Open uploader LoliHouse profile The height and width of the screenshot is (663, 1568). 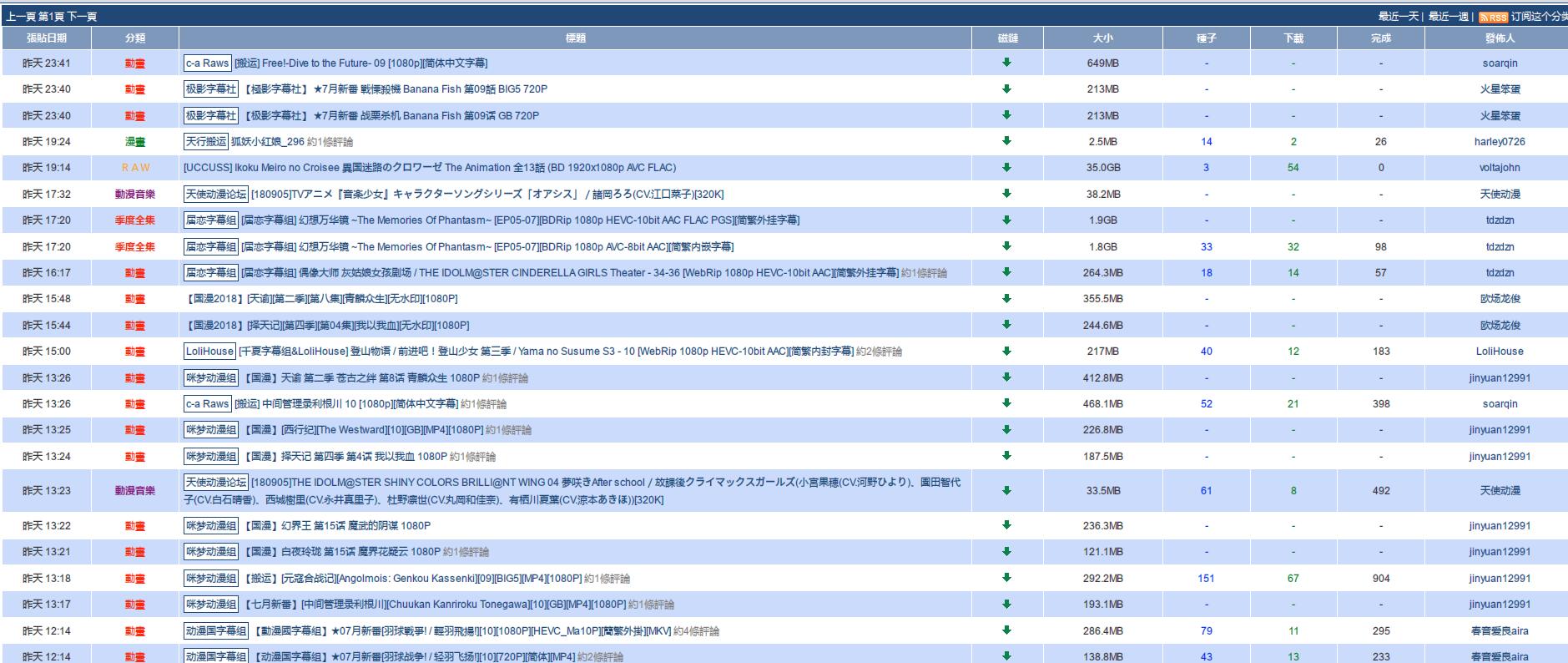[x=1500, y=351]
